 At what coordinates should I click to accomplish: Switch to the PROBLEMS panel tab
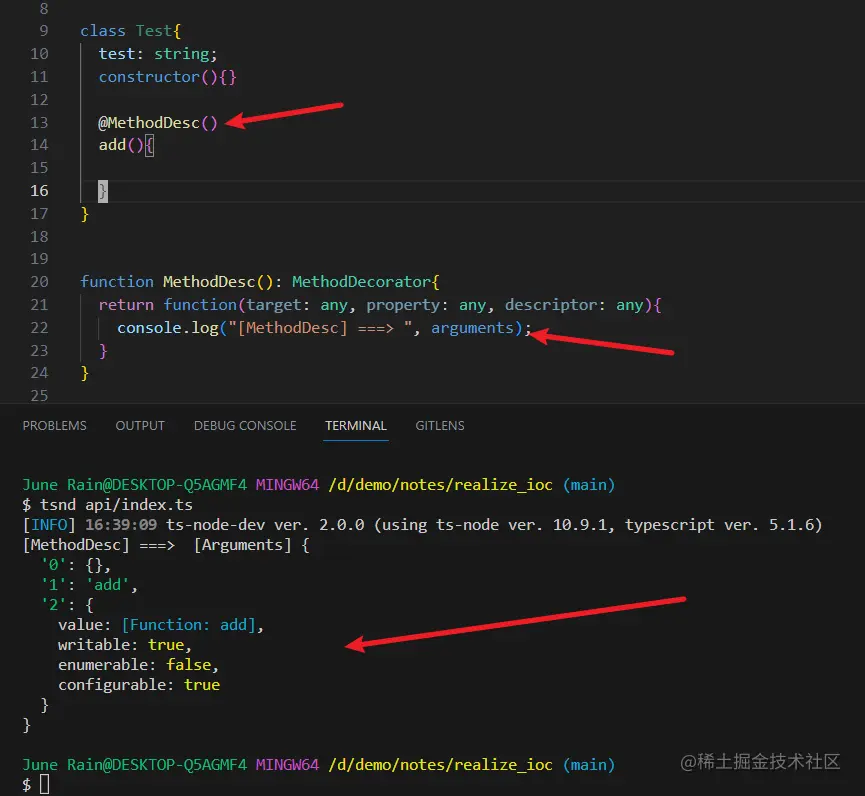(x=55, y=425)
